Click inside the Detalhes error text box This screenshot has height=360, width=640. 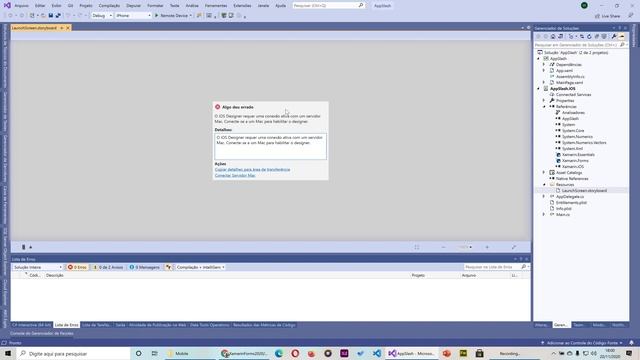pyautogui.click(x=270, y=147)
